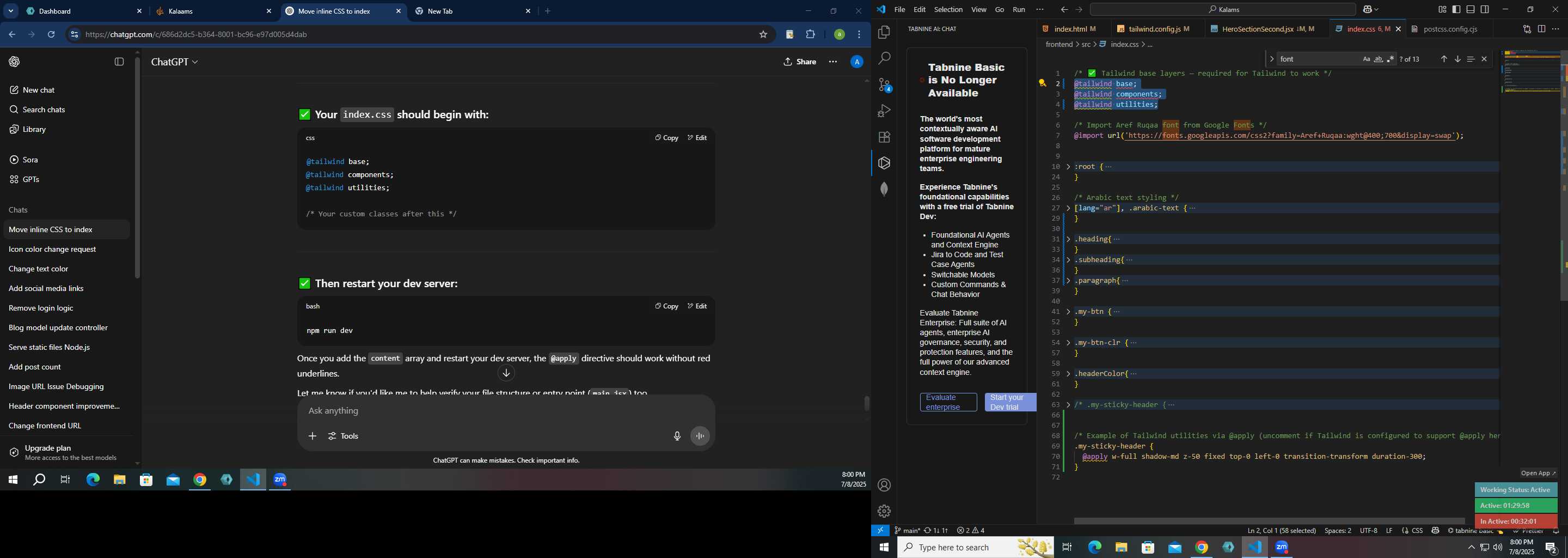The height and width of the screenshot is (558, 1568).
Task: Toggle Use Regular Expression in find widget
Action: [x=1391, y=59]
